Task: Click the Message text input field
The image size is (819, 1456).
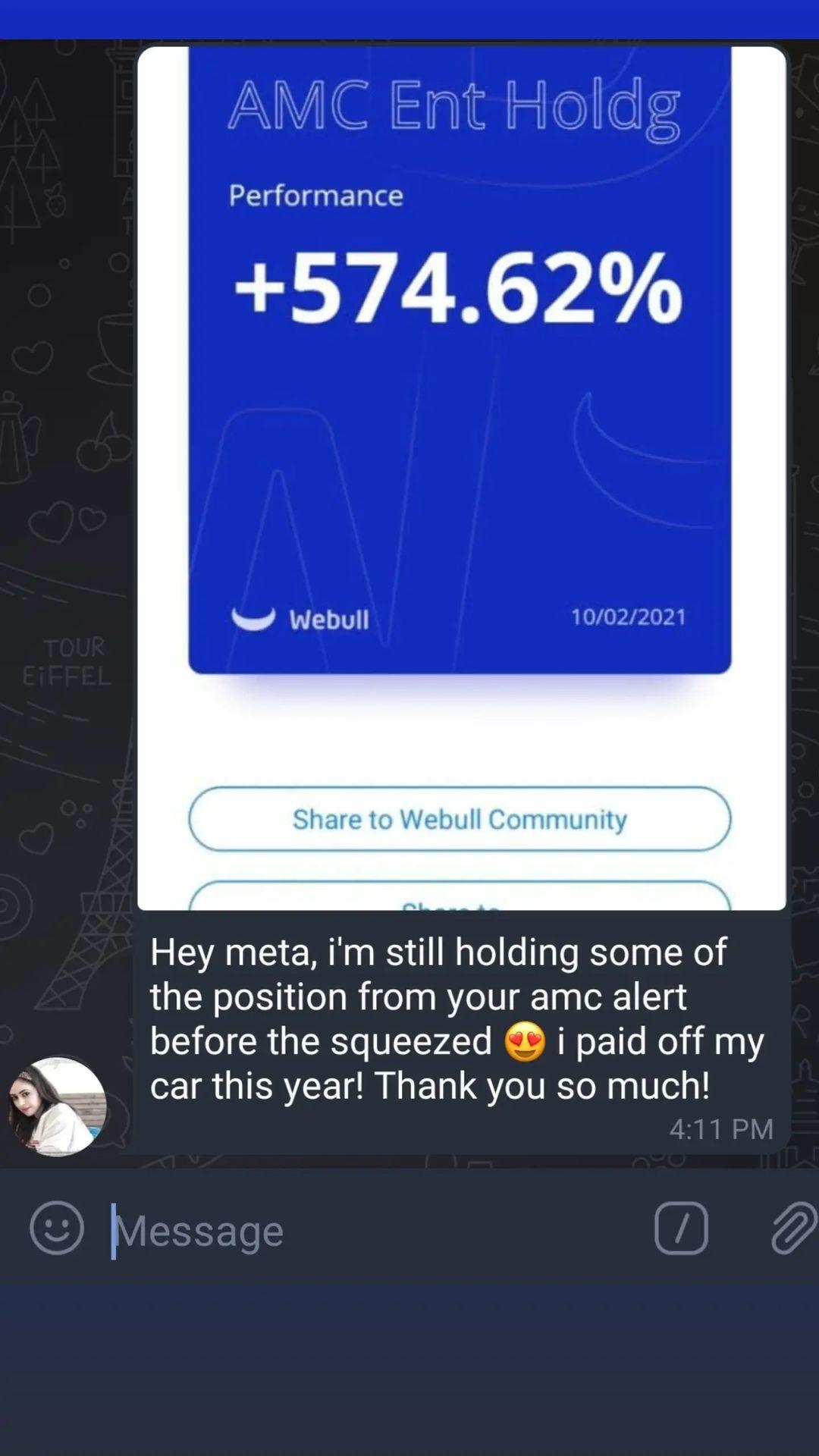Action: [x=372, y=1229]
